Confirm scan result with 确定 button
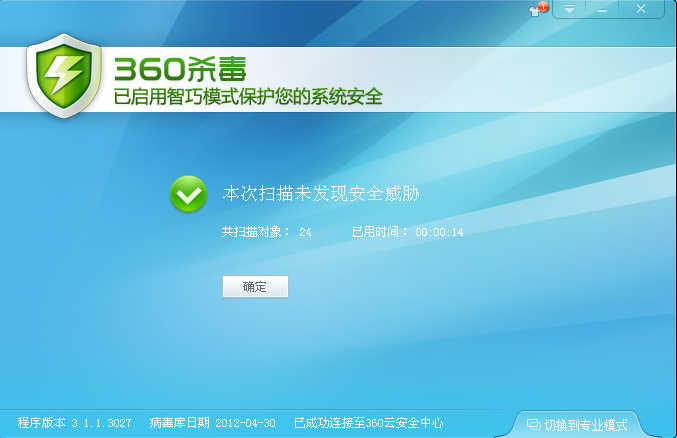Viewport: 677px width, 438px height. (x=255, y=286)
